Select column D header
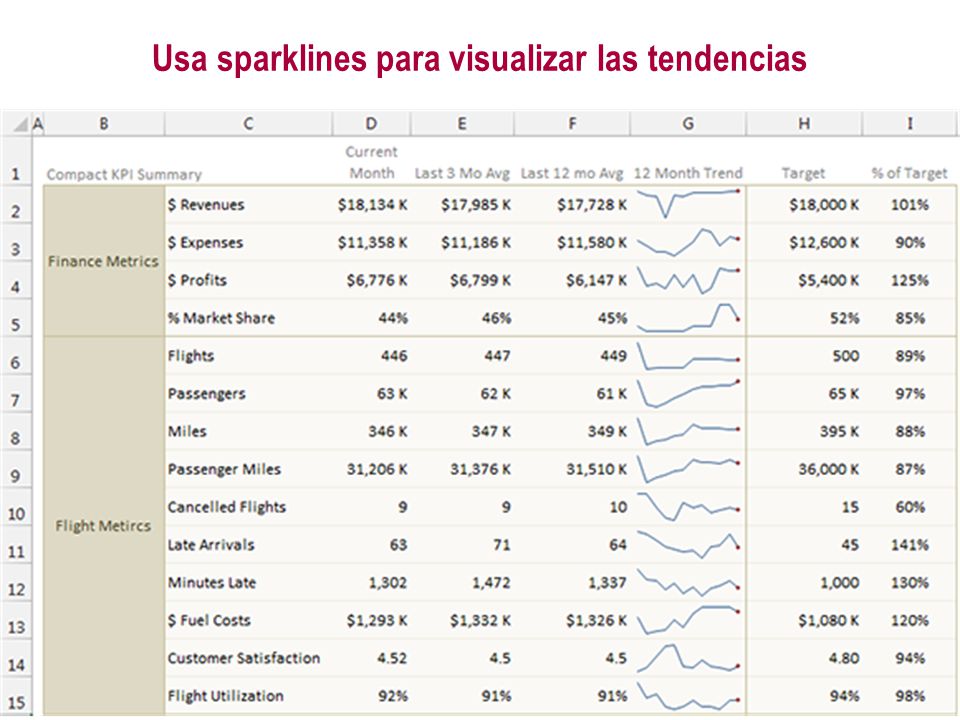 [x=371, y=124]
